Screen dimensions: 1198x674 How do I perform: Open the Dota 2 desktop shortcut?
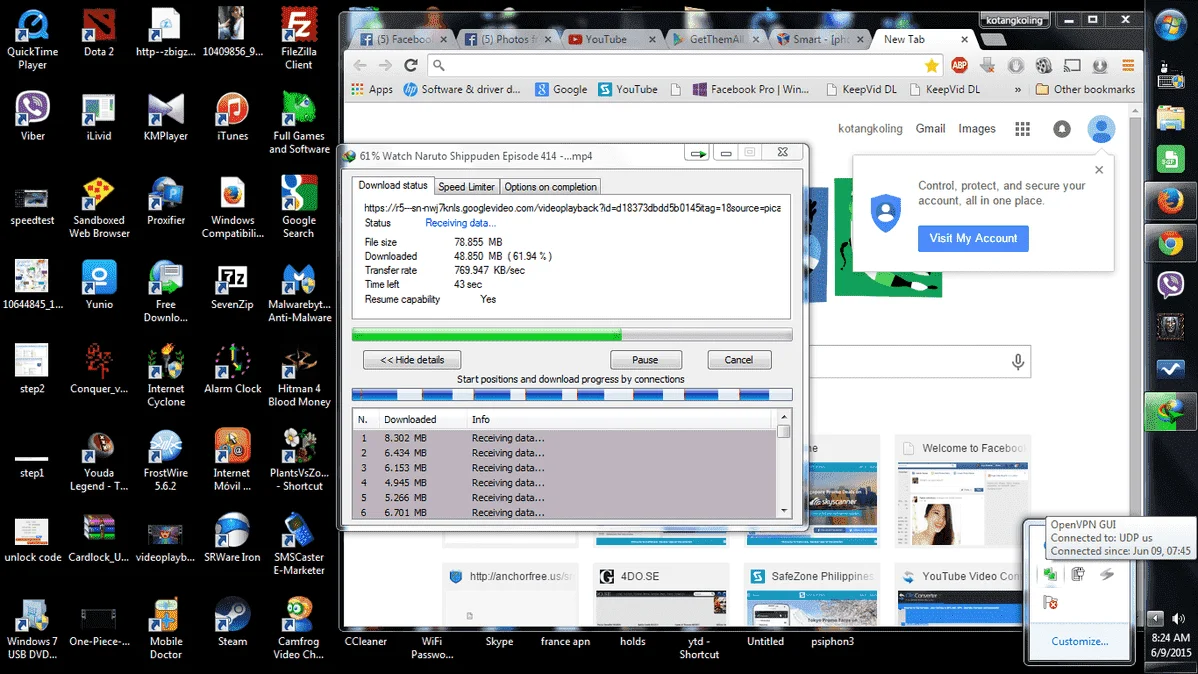click(x=99, y=34)
